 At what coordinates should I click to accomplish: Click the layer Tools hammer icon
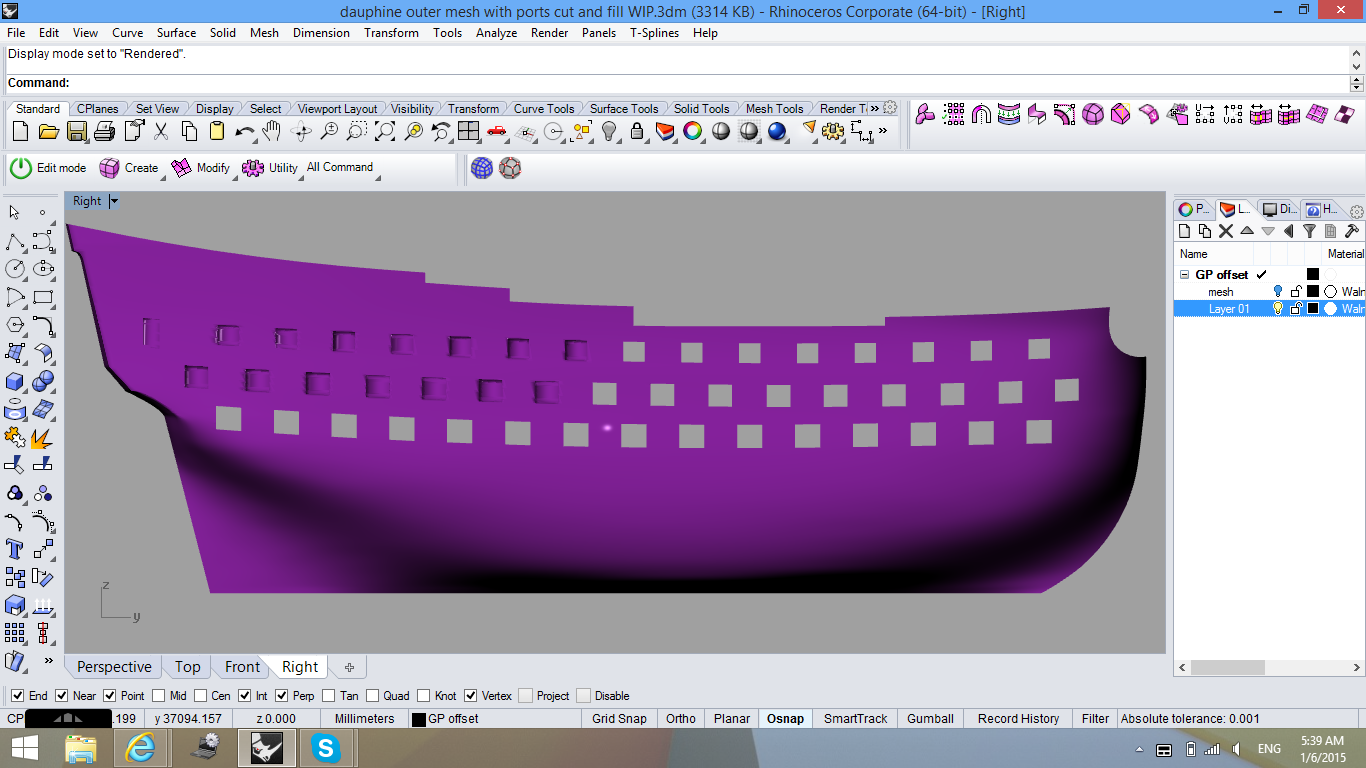point(1351,231)
